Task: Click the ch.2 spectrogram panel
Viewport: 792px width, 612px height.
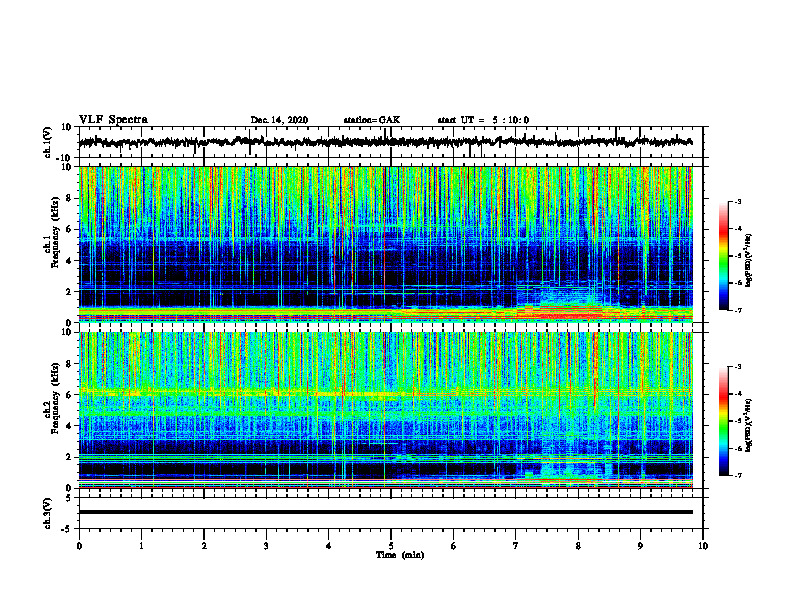Action: [385, 410]
